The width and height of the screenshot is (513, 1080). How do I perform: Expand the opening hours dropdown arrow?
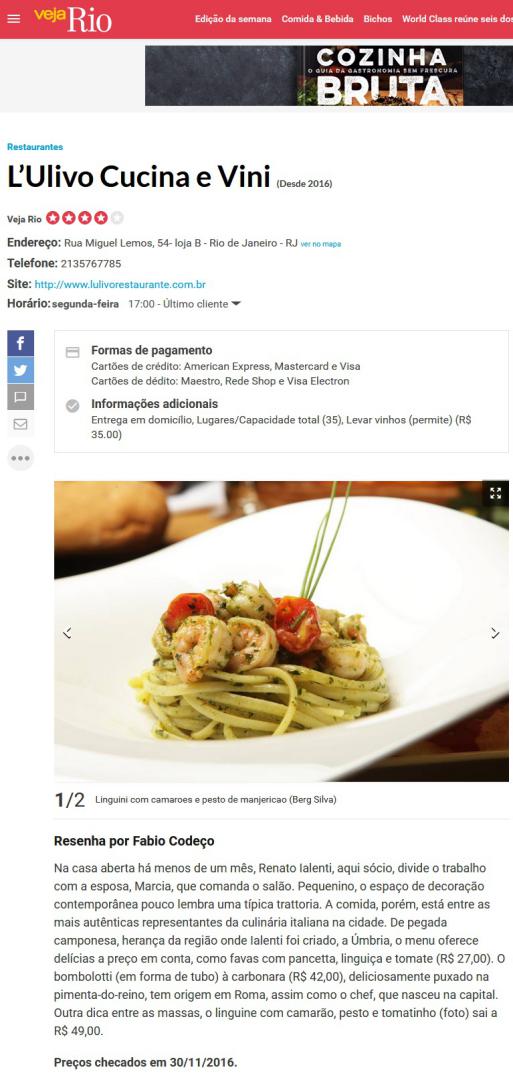(236, 304)
